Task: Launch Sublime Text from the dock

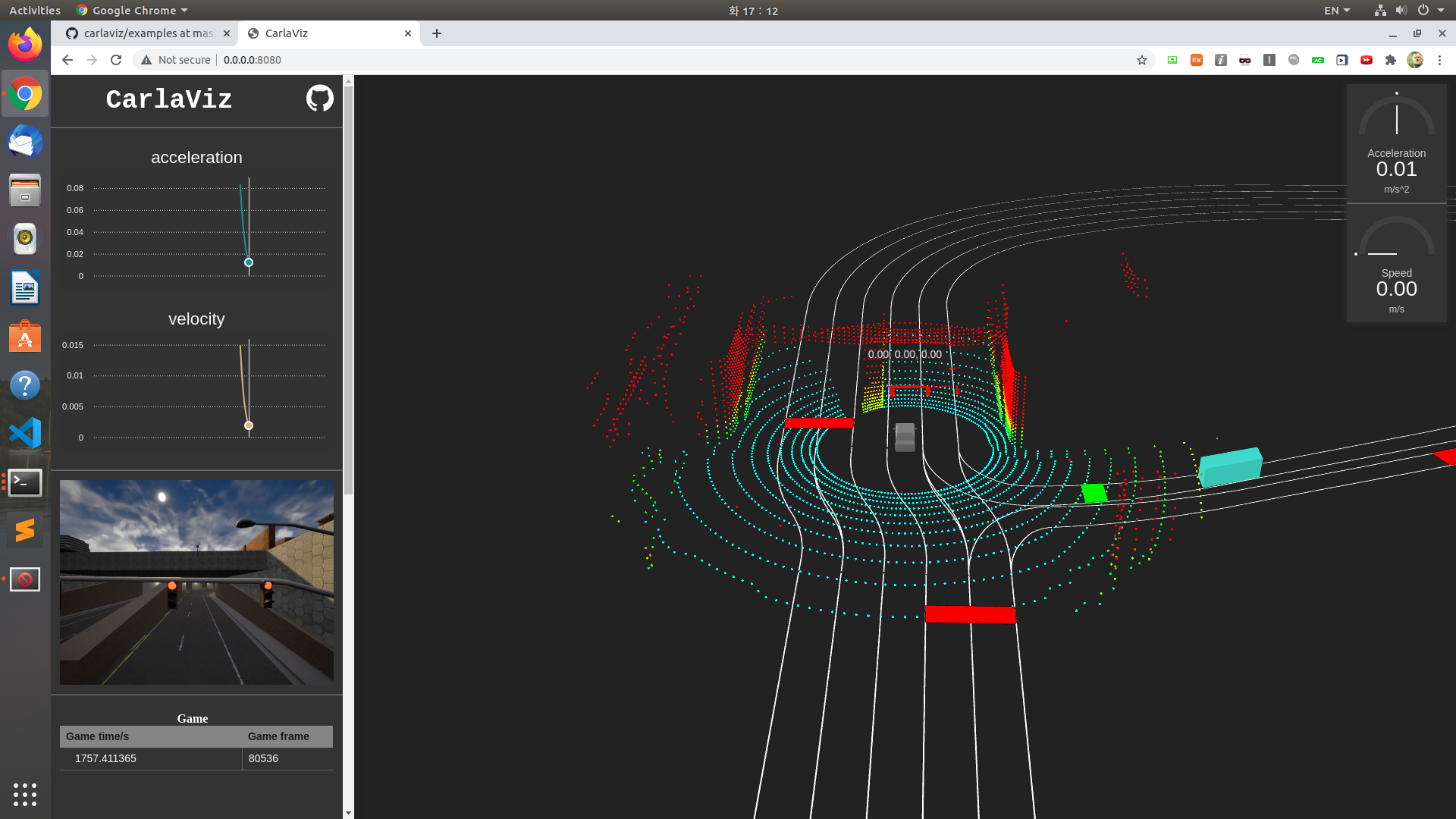Action: (x=25, y=531)
